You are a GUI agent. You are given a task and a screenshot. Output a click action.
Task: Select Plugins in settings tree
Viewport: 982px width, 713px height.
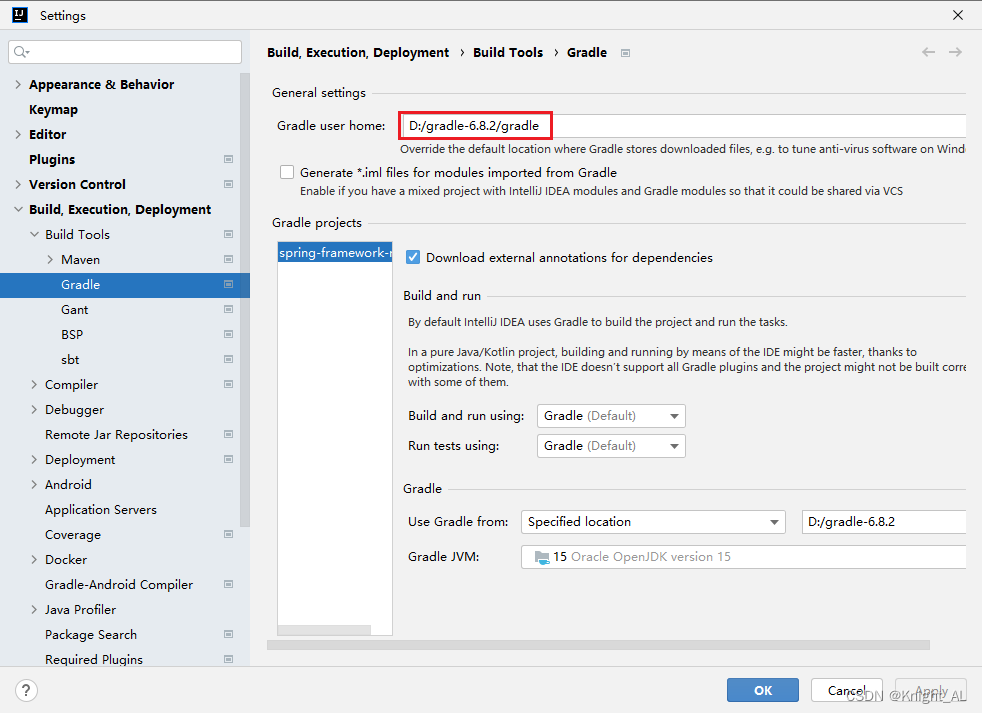[x=52, y=159]
